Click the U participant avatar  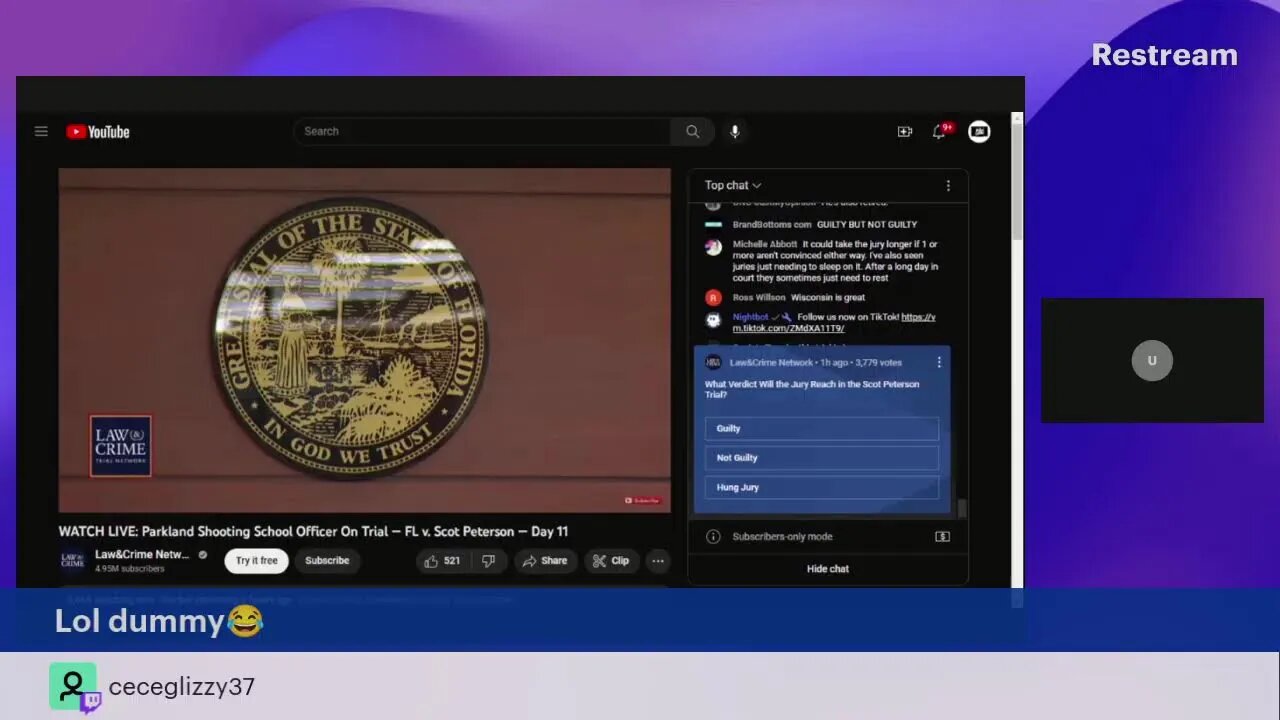point(1152,361)
